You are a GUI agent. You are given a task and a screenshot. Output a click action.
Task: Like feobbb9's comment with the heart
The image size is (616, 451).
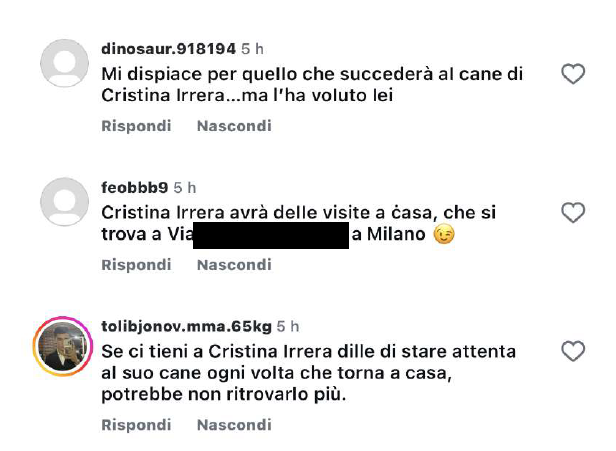coord(573,213)
